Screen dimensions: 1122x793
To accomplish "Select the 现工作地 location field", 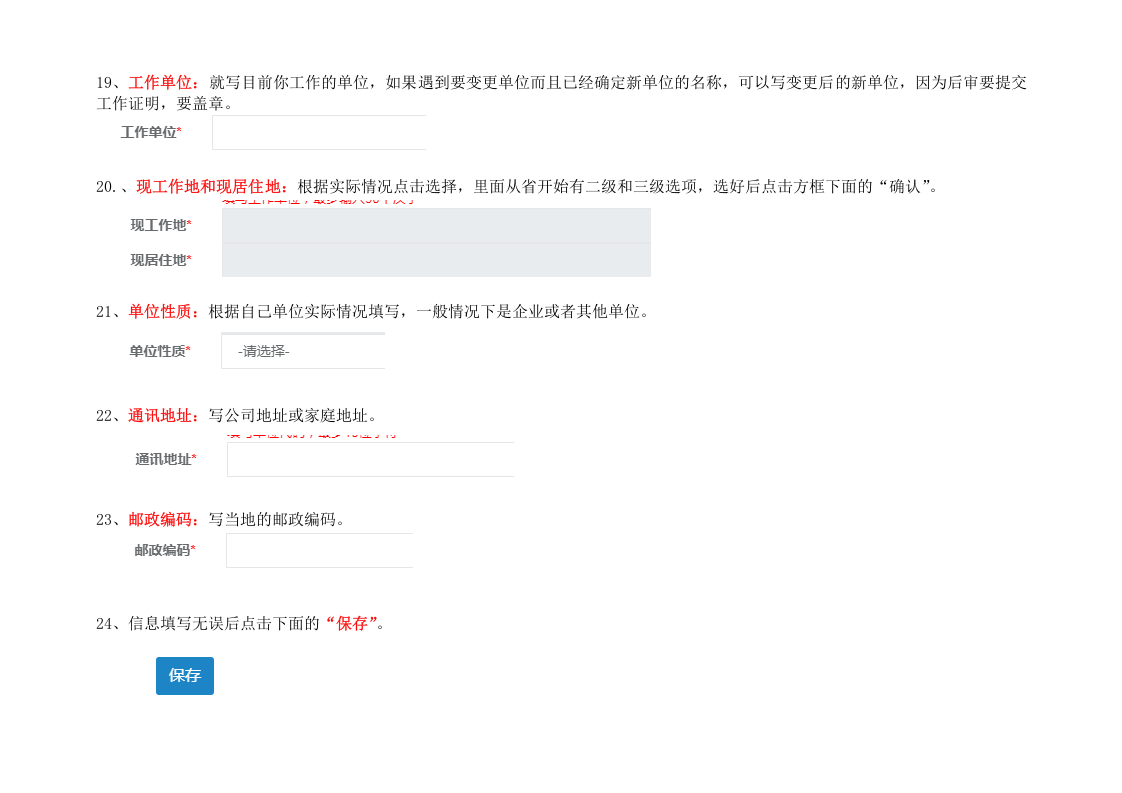I will click(436, 225).
